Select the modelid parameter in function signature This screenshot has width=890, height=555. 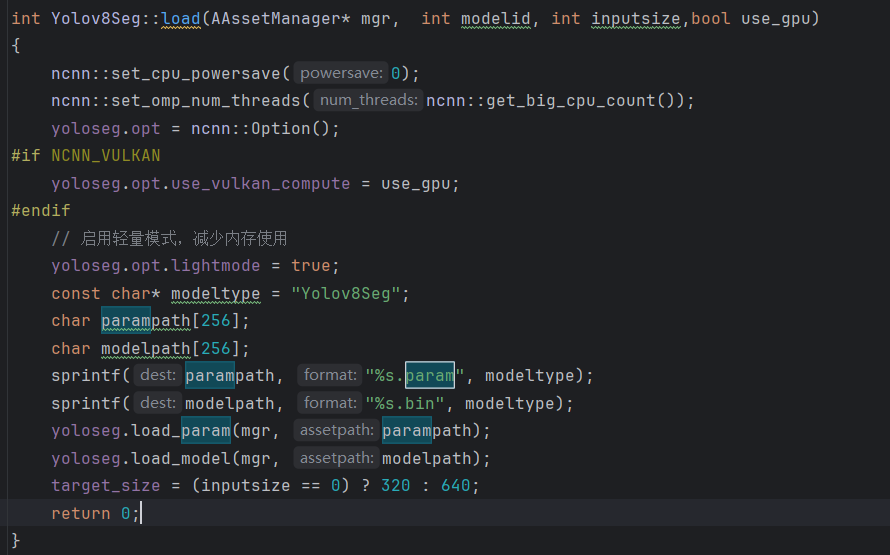tap(496, 19)
